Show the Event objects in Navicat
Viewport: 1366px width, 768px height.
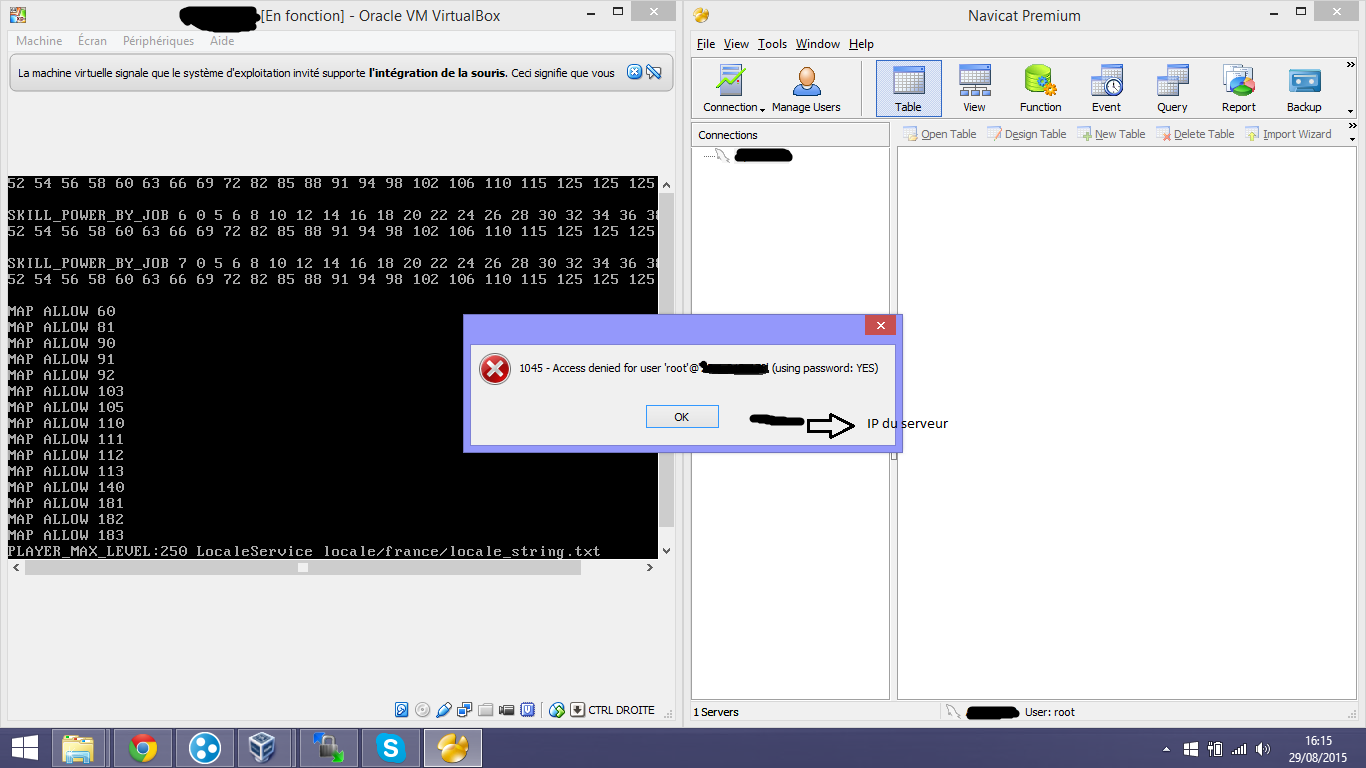[1106, 89]
